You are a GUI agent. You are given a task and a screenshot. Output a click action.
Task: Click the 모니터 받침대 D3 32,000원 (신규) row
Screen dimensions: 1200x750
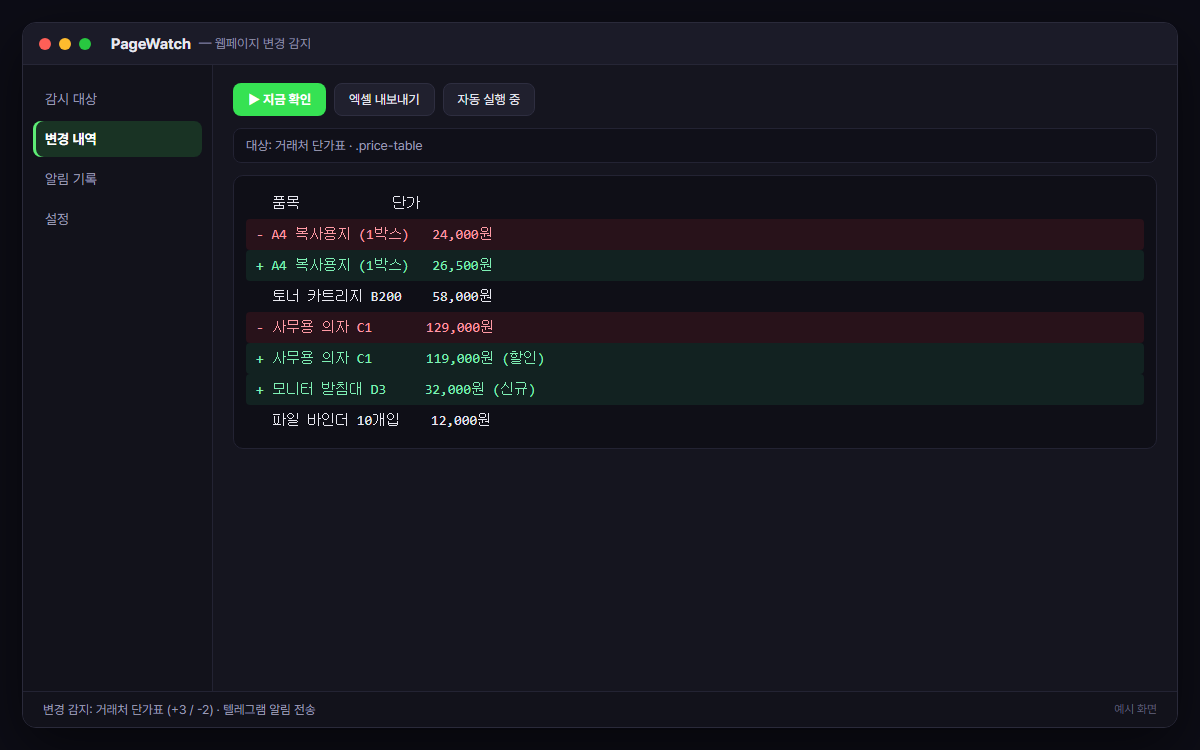pyautogui.click(x=694, y=389)
